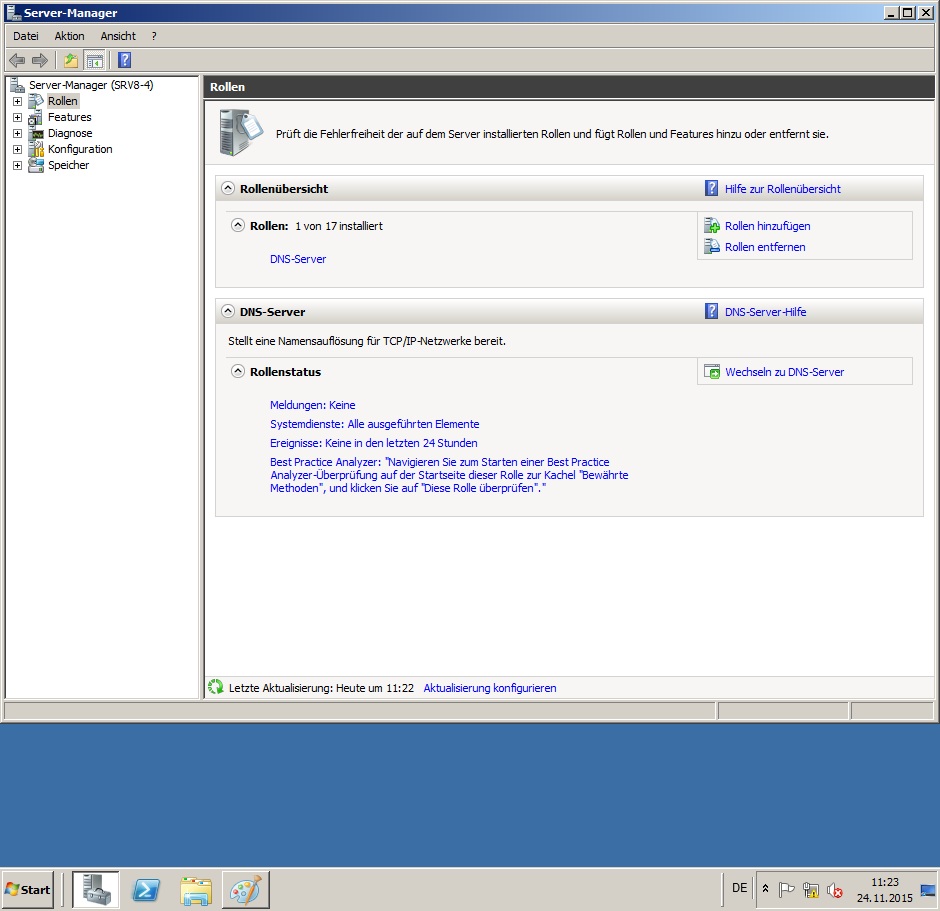Open Windows Explorer from the taskbar
The height and width of the screenshot is (911, 940).
(x=196, y=889)
